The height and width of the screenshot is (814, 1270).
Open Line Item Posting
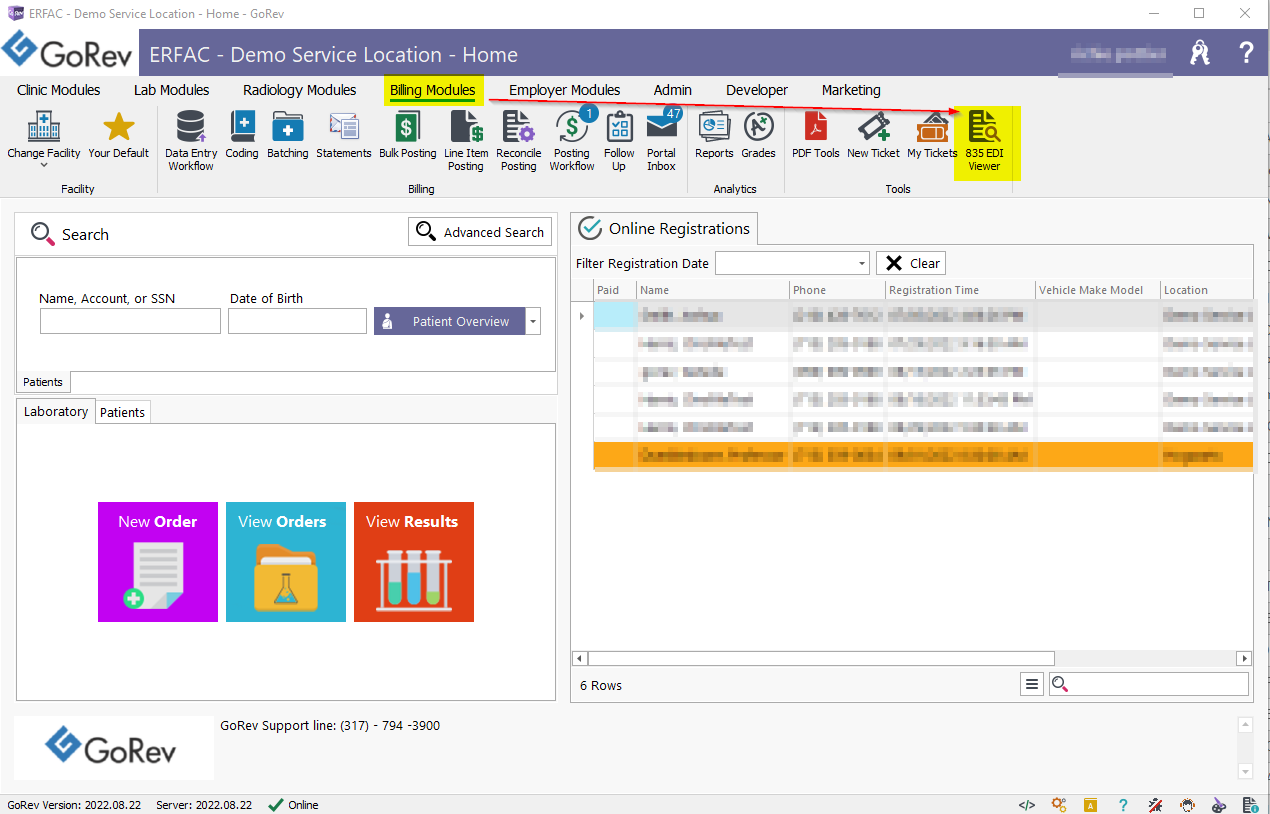click(x=466, y=141)
